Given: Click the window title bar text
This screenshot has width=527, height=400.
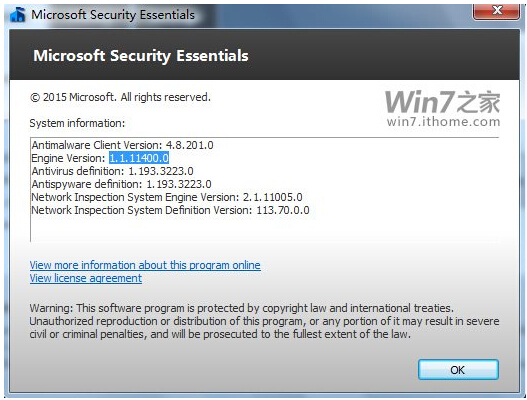Looking at the screenshot, I should tap(113, 15).
